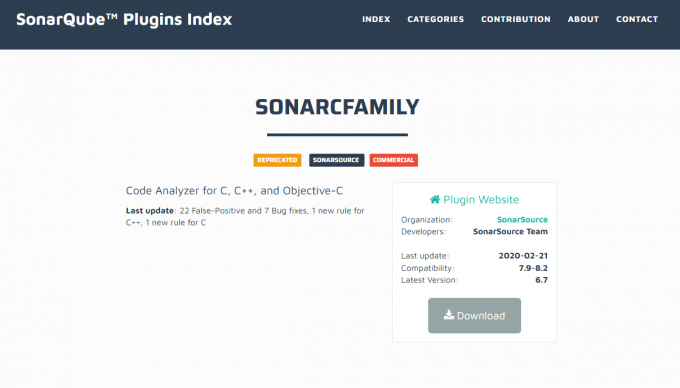Click the orange DEPRECATED badge

[x=277, y=160]
